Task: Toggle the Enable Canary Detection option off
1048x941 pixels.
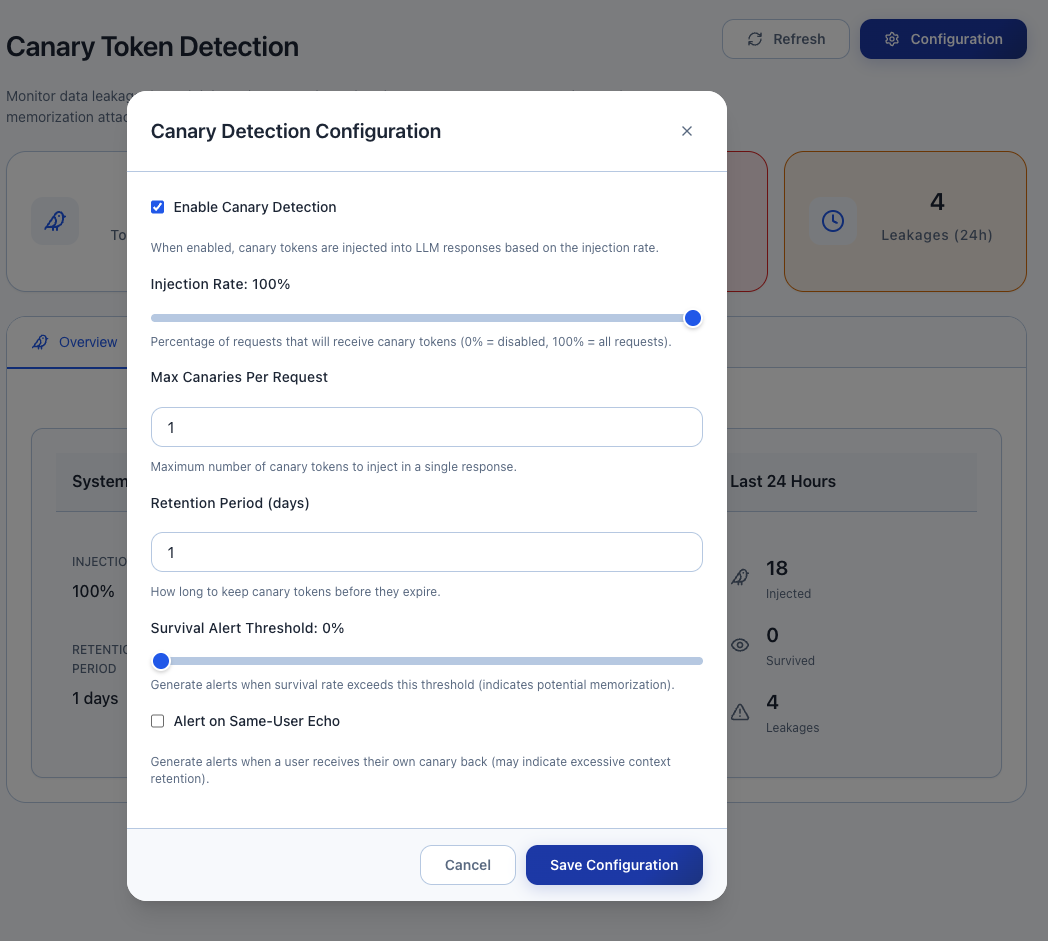Action: pyautogui.click(x=157, y=206)
